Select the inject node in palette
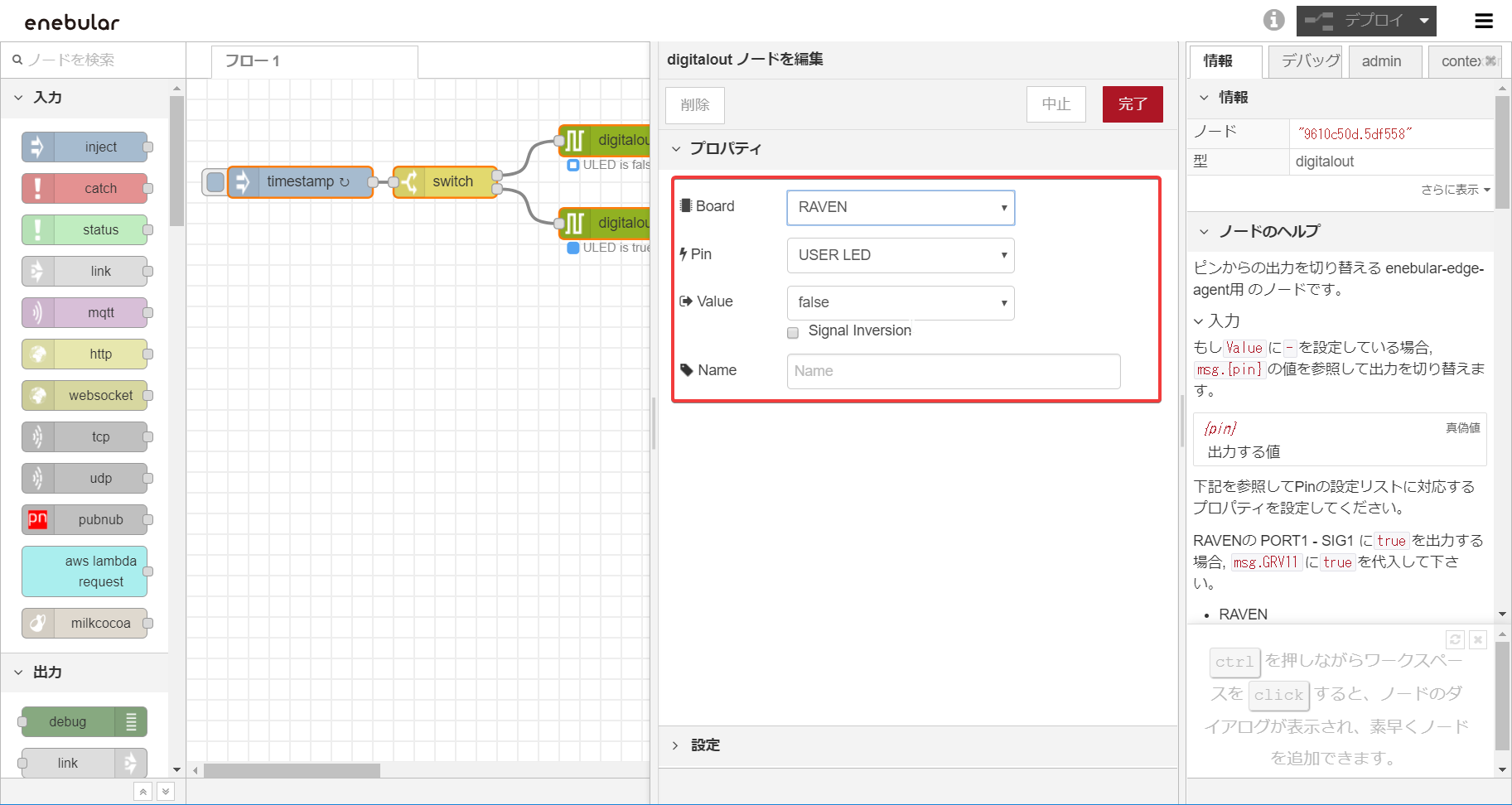This screenshot has height=805, width=1512. click(85, 147)
